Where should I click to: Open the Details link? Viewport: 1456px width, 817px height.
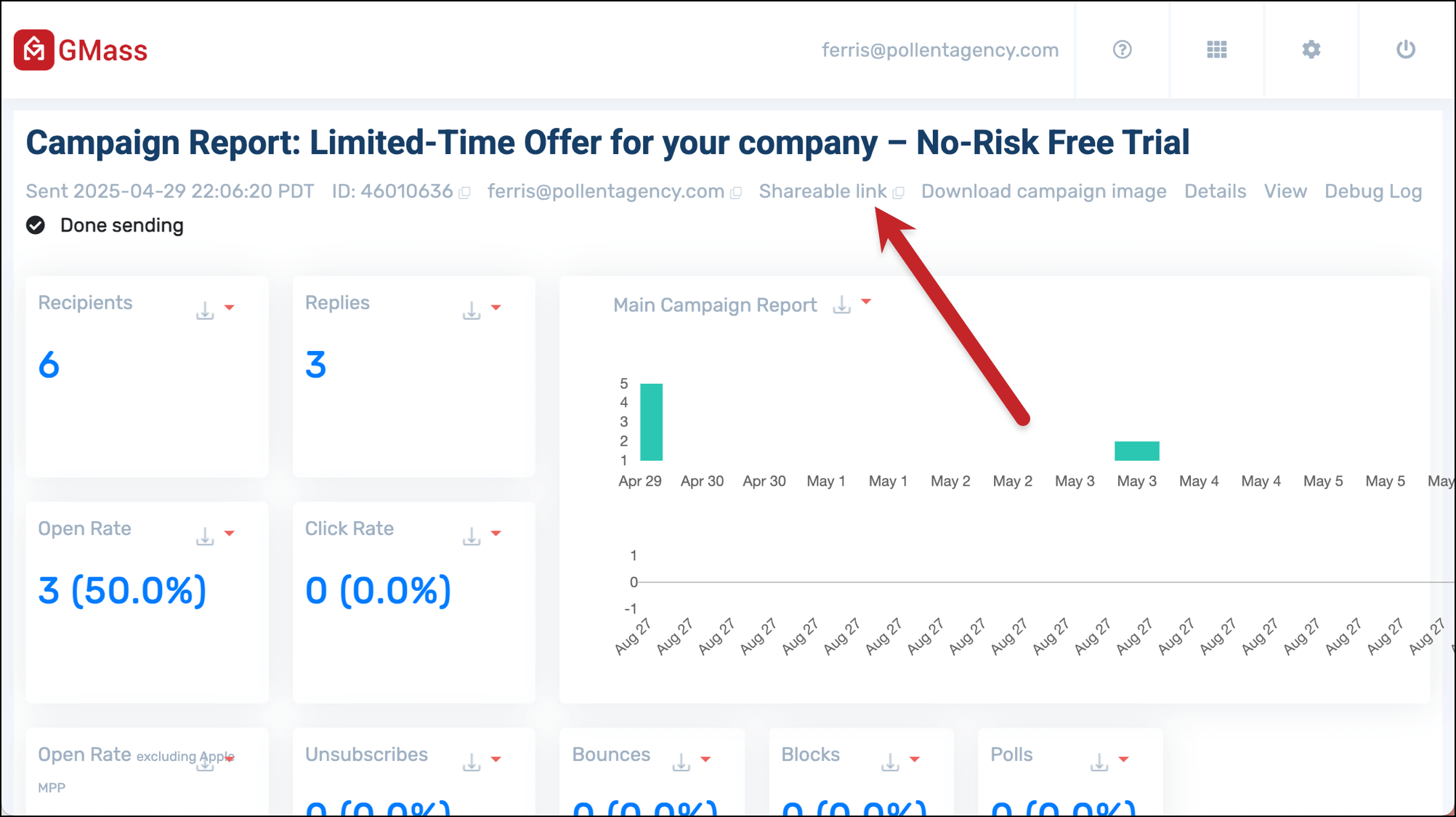[x=1215, y=191]
